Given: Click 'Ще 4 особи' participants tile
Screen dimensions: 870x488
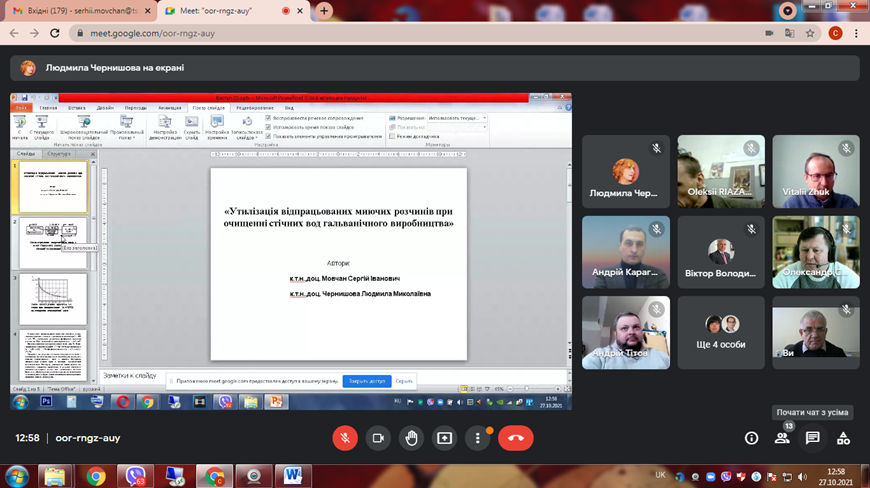Looking at the screenshot, I should (721, 333).
